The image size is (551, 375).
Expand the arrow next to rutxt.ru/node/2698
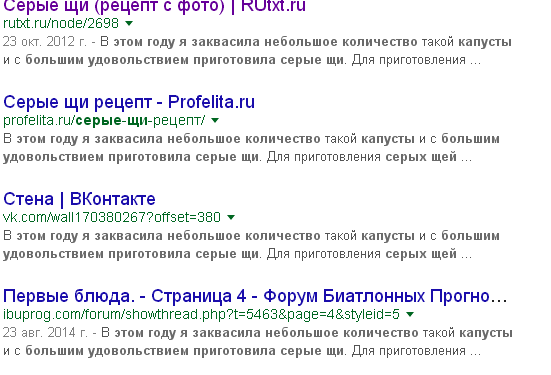(x=129, y=23)
